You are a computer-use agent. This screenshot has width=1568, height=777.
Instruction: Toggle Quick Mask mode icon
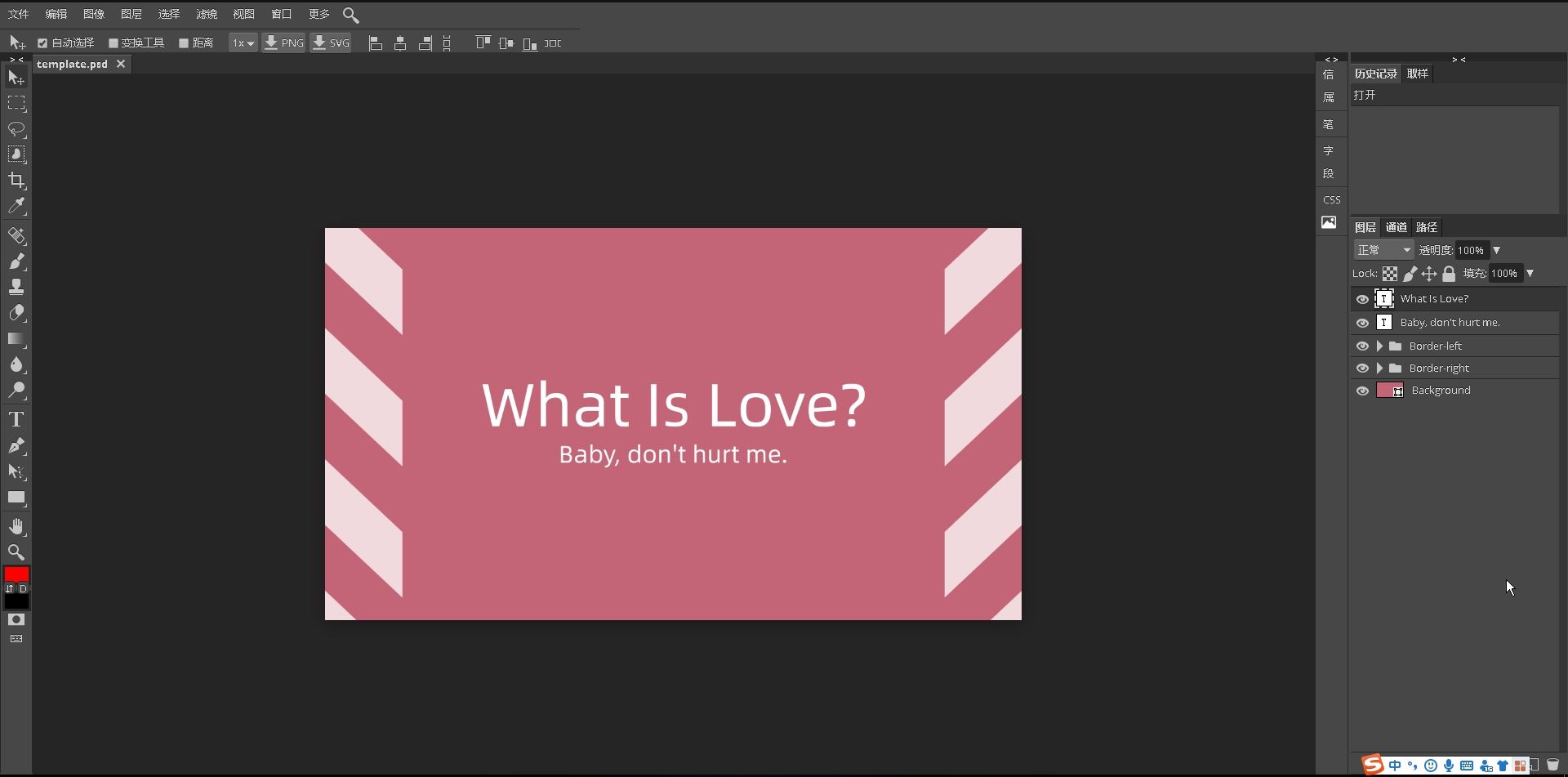(x=16, y=620)
